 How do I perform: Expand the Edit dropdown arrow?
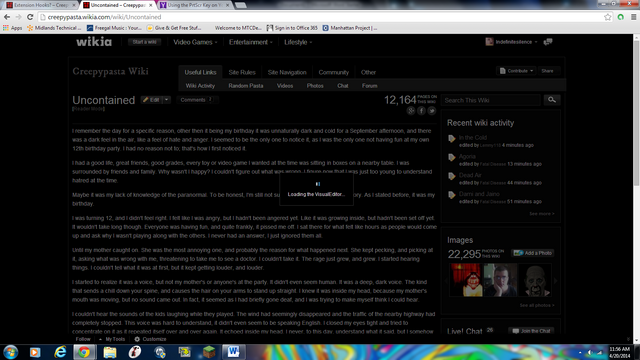click(x=167, y=100)
